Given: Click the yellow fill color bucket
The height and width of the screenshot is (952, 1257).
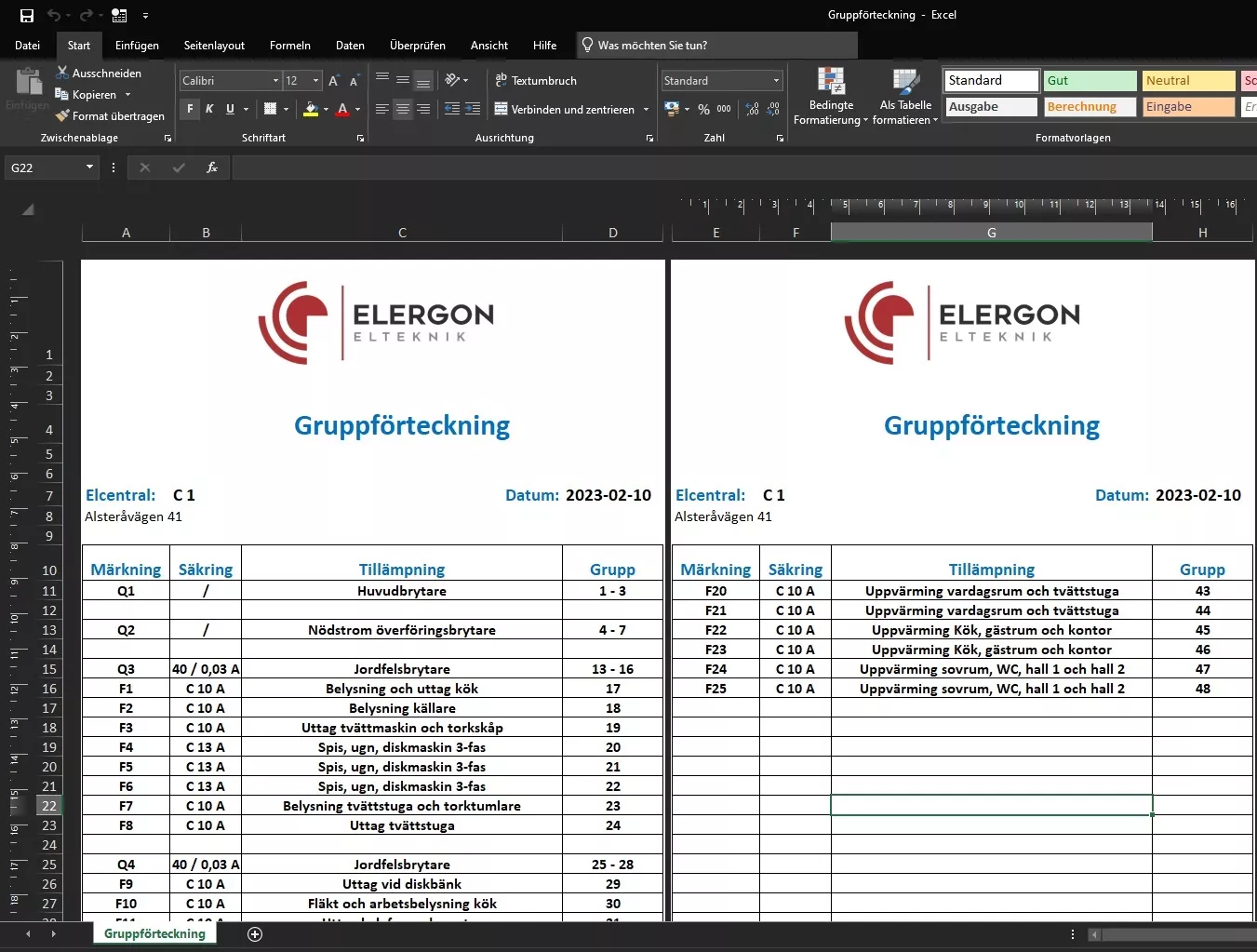Looking at the screenshot, I should click(311, 109).
